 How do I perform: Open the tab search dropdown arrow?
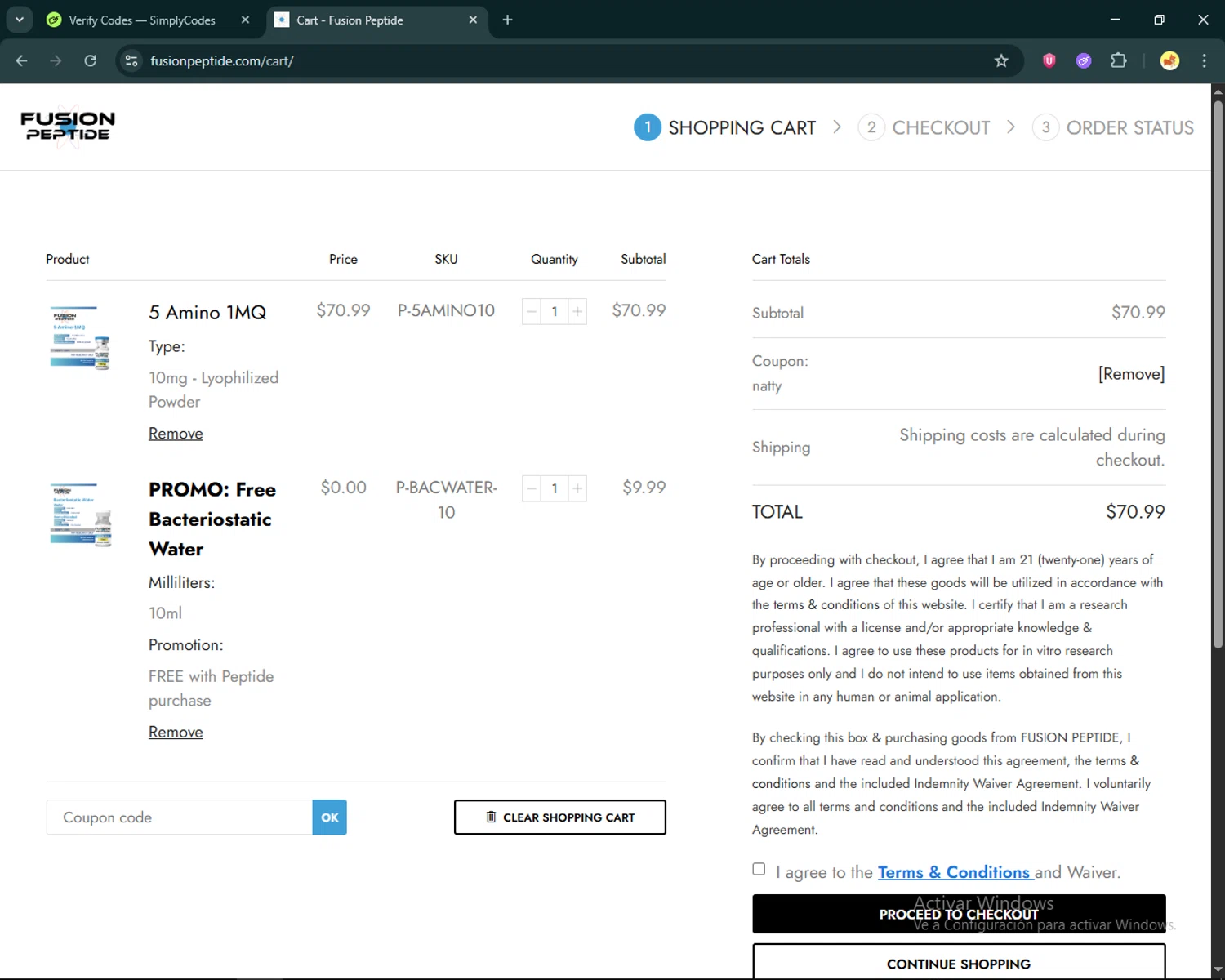click(x=19, y=20)
